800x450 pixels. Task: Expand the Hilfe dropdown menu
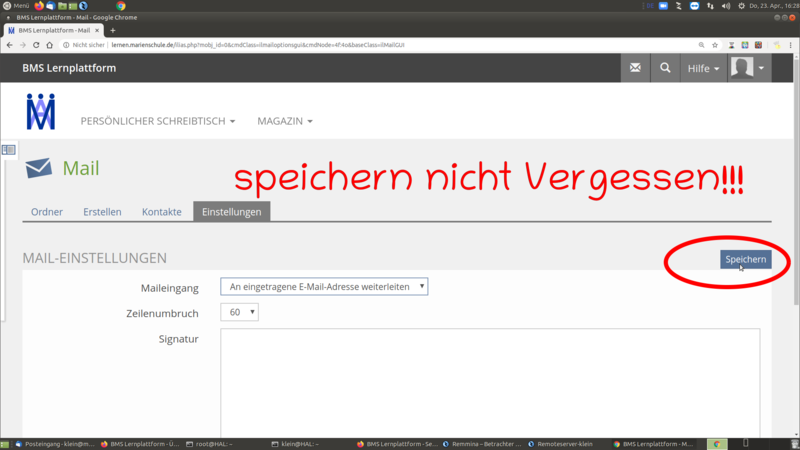click(x=703, y=68)
